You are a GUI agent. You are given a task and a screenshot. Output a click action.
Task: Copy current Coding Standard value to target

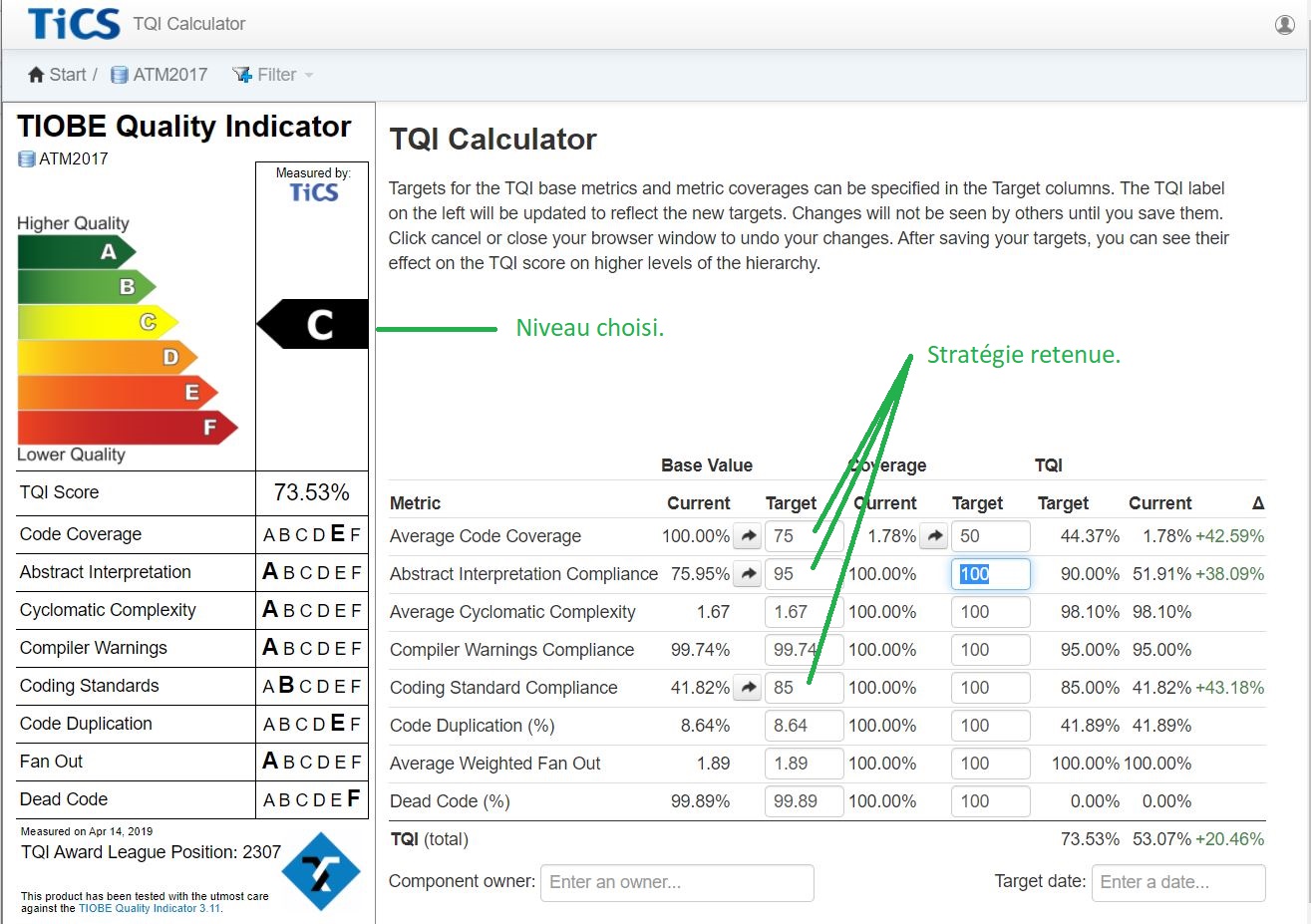point(748,688)
